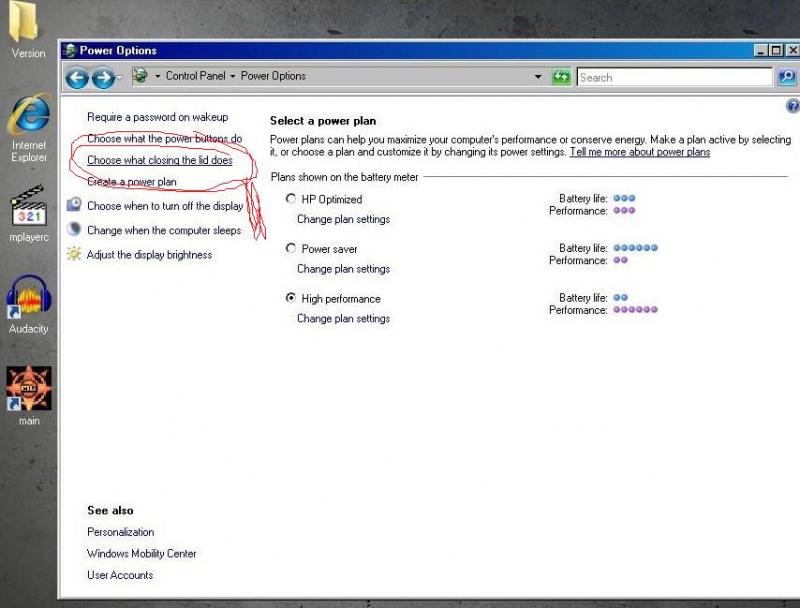Expand the arrow after Control Panel breadcrumb
The width and height of the screenshot is (800, 608).
(233, 76)
